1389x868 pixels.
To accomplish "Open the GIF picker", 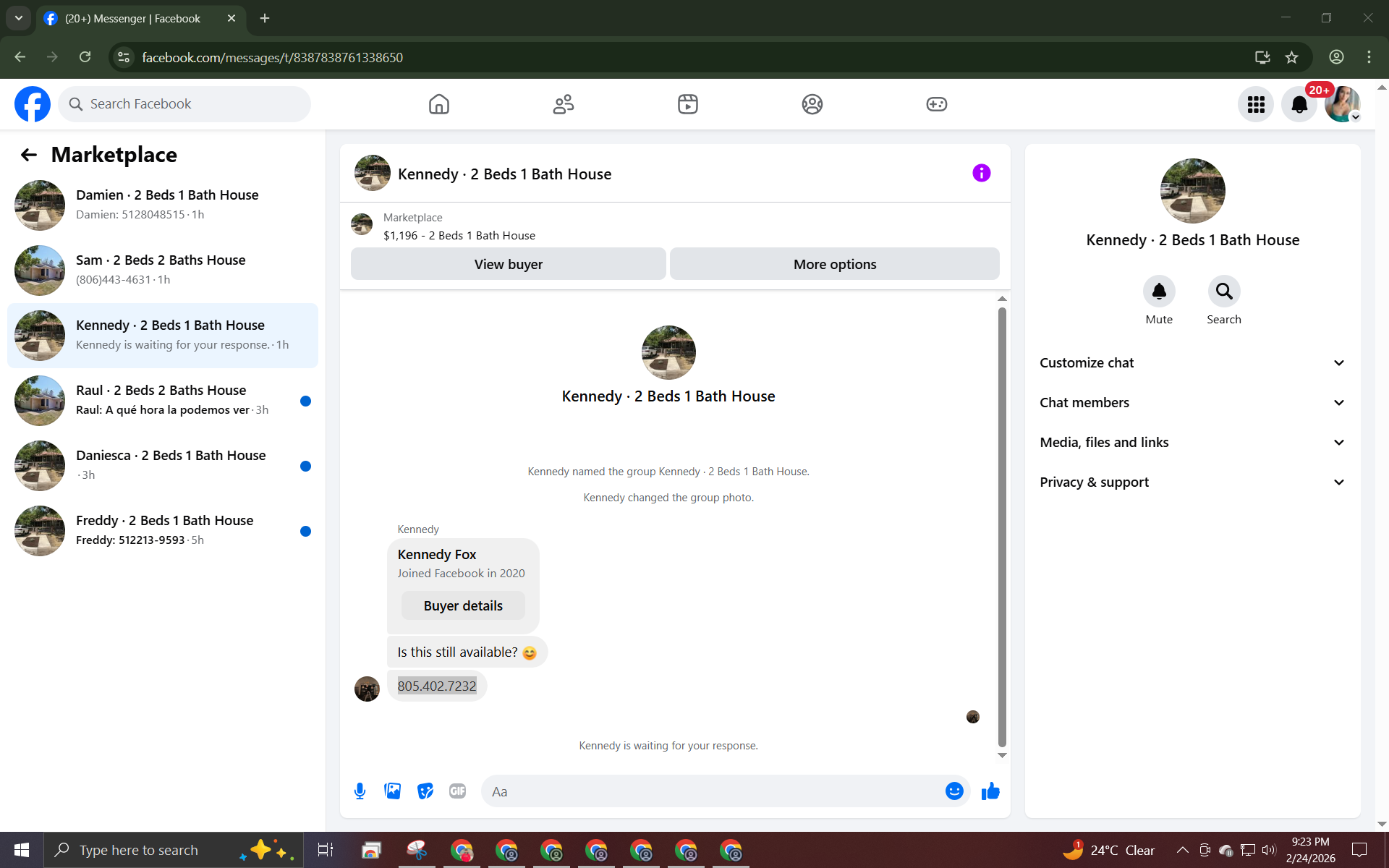I will (x=457, y=791).
